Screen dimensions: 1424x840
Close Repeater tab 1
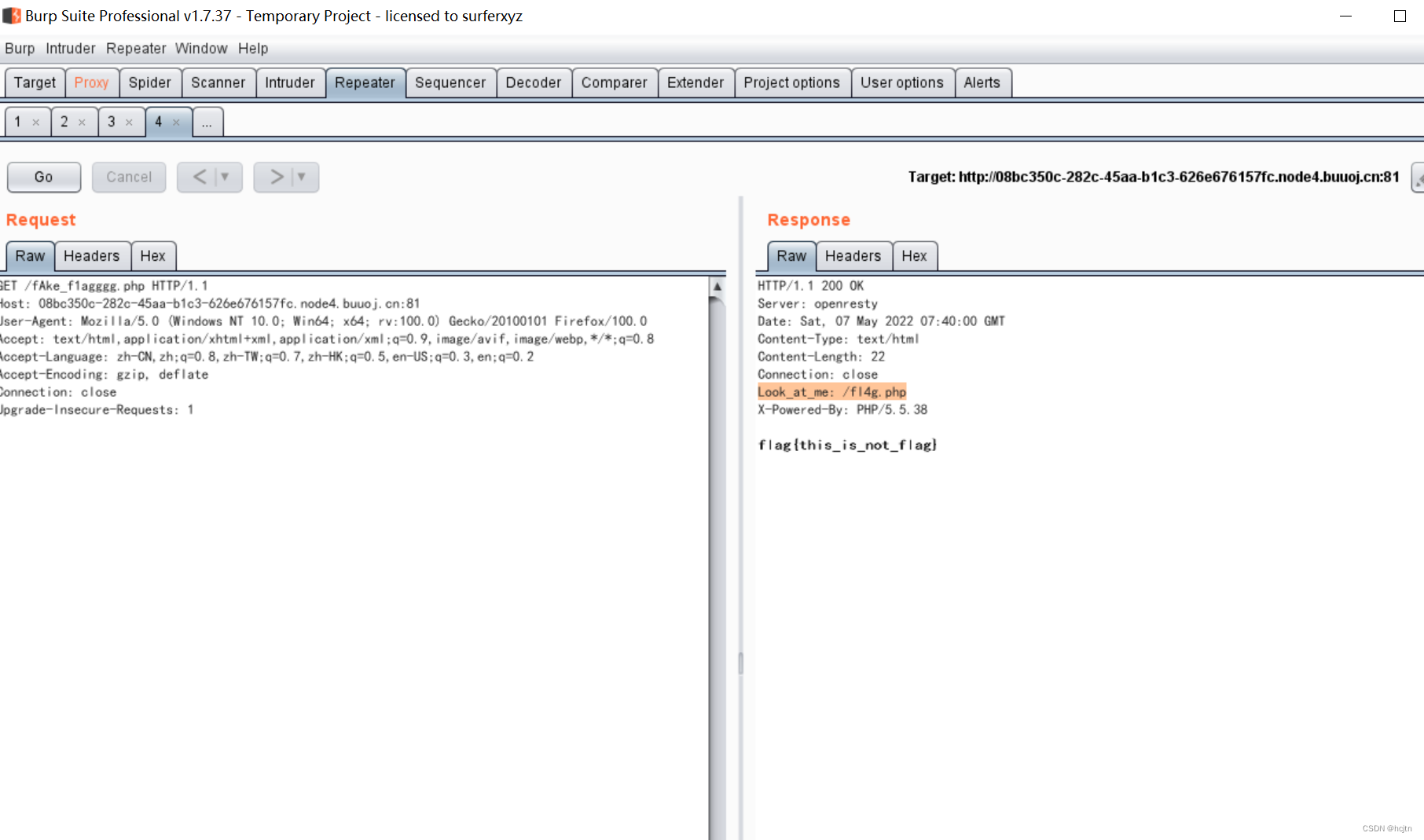point(35,123)
